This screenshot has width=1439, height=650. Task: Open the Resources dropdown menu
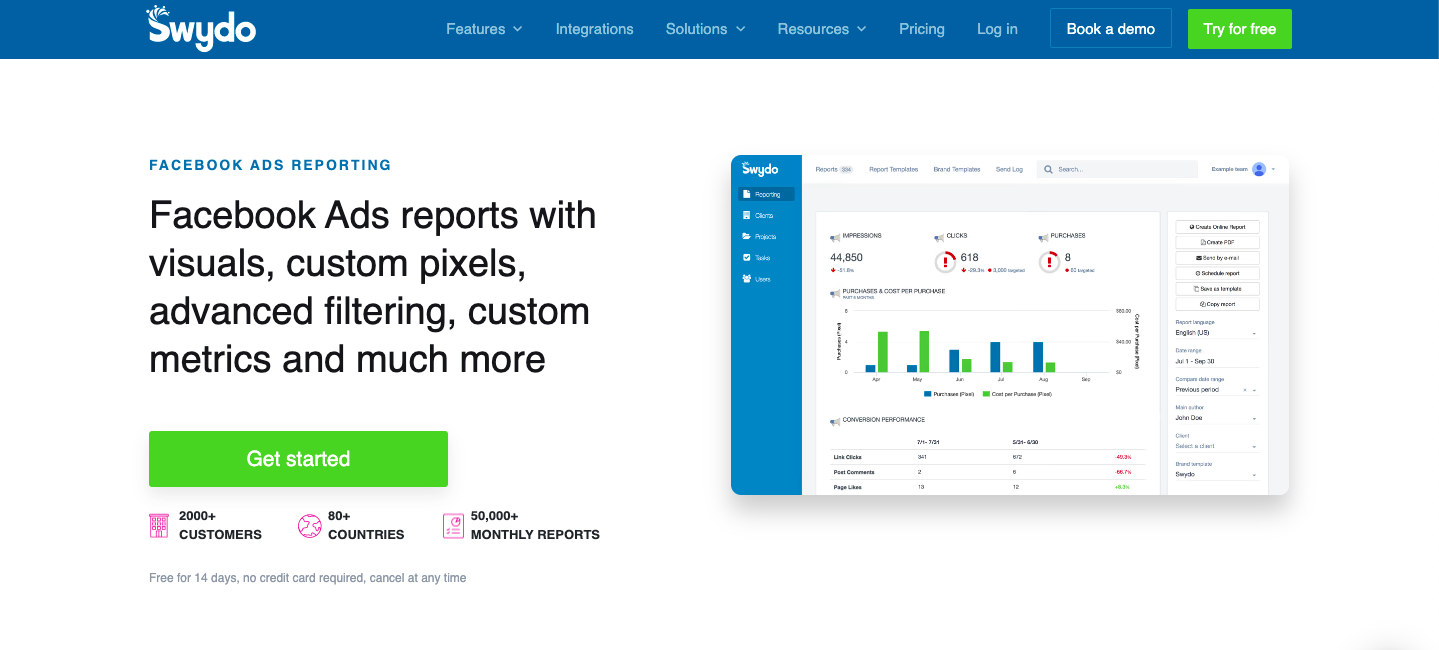tap(822, 29)
